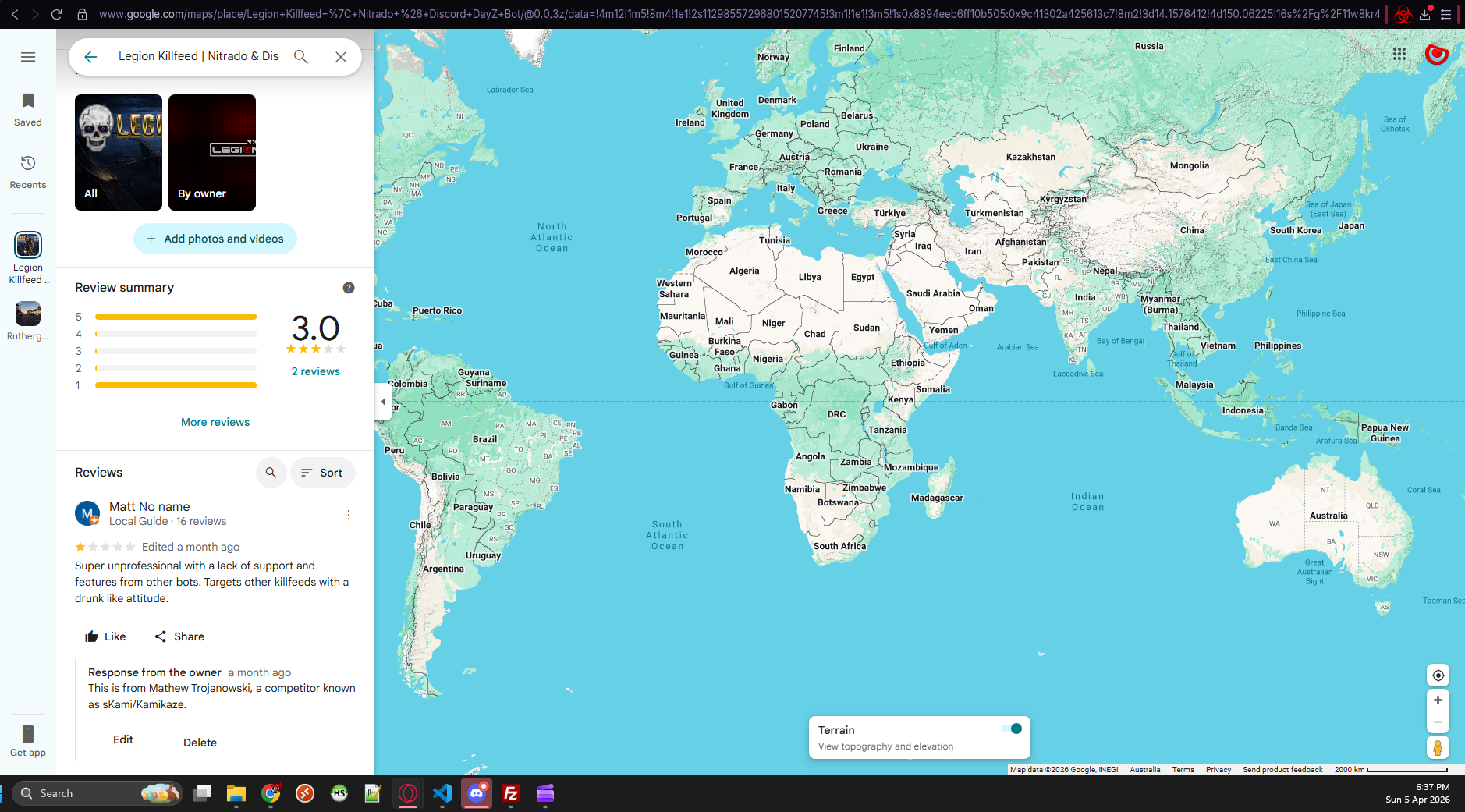This screenshot has width=1465, height=812.
Task: Delete the owner response
Action: [200, 743]
